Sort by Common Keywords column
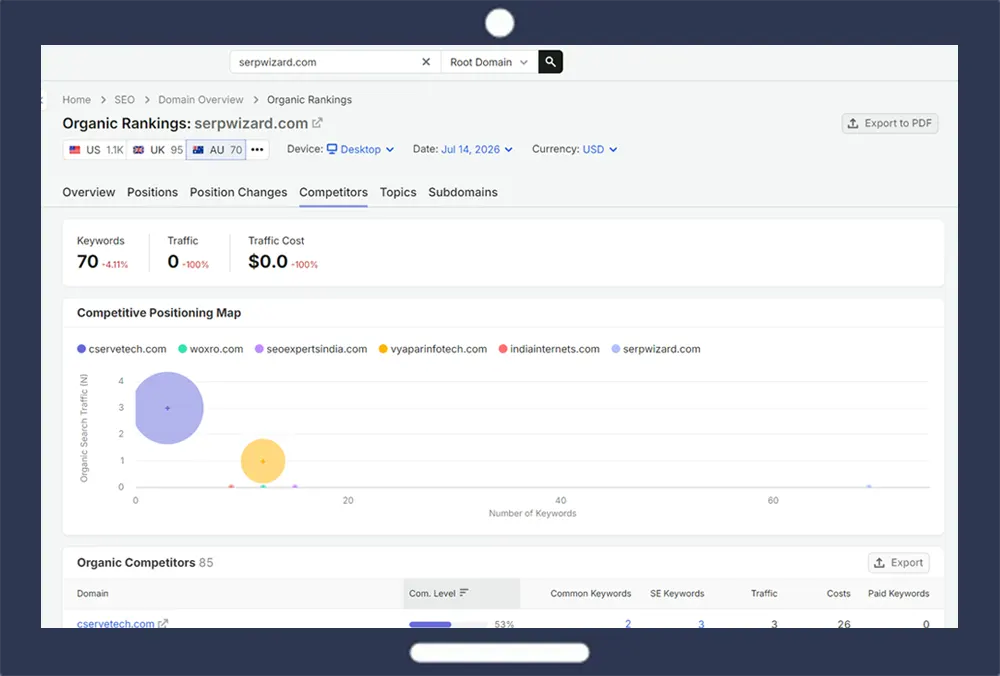The image size is (1000, 676). (x=591, y=593)
